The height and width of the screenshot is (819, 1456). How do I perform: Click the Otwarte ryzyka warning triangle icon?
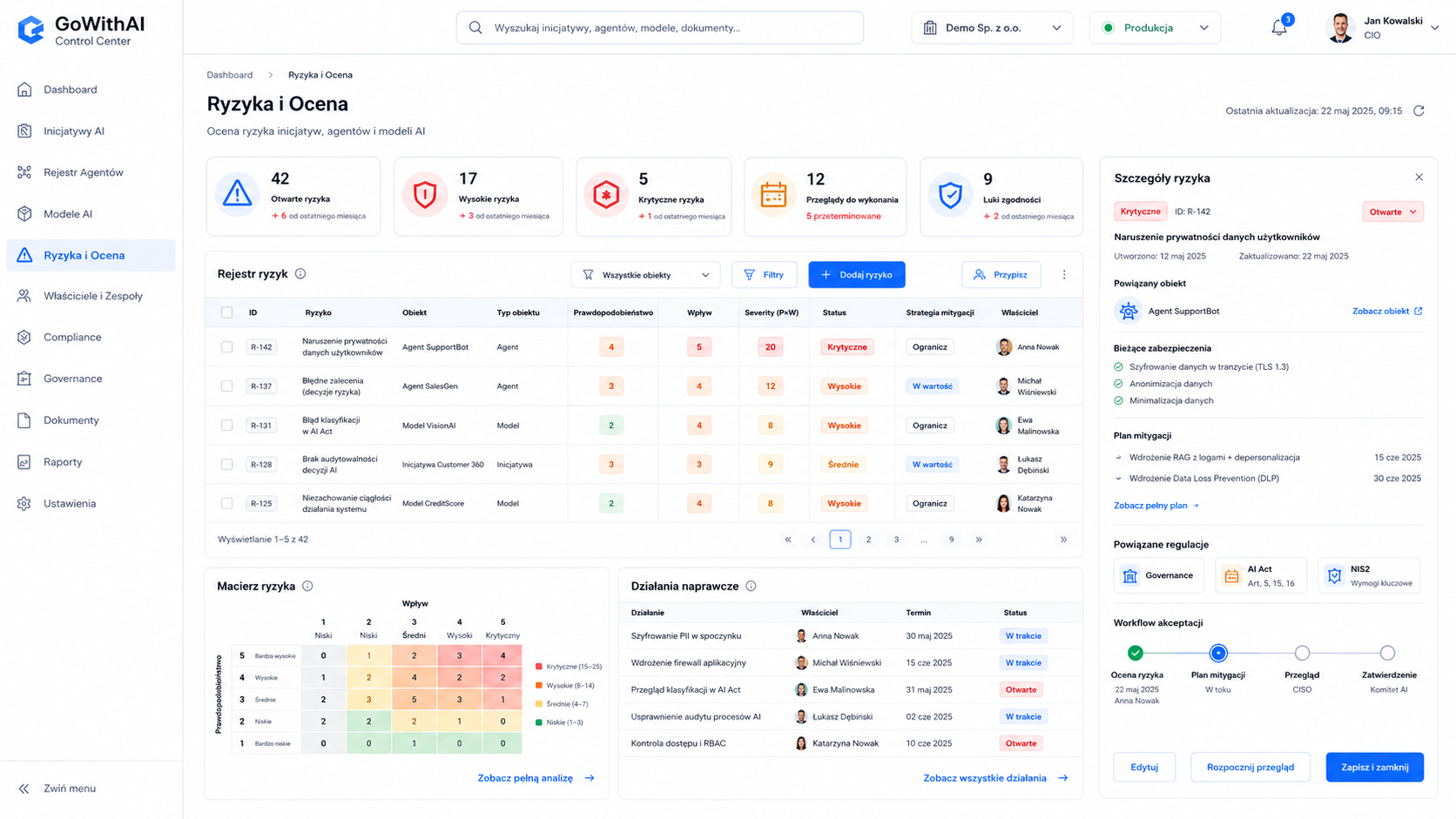[x=237, y=194]
